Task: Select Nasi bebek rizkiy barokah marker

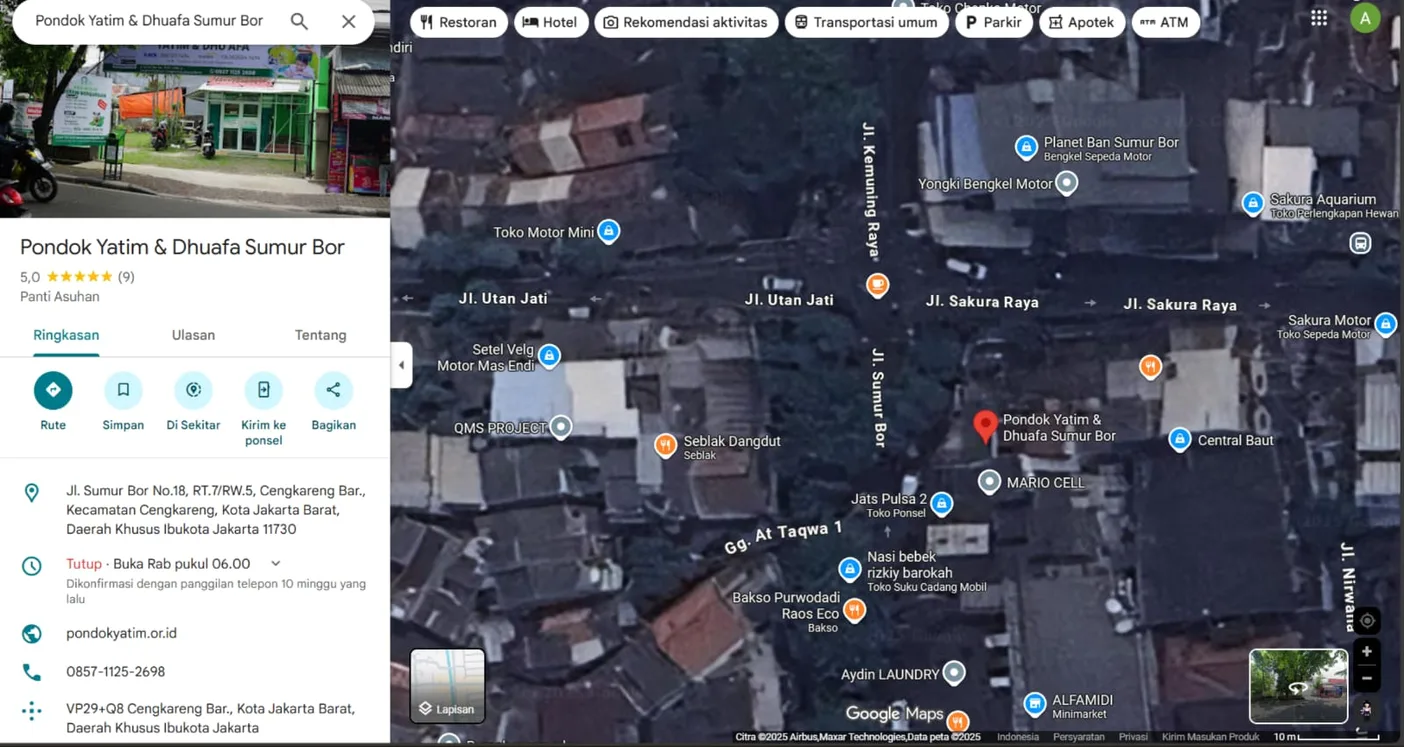Action: [850, 570]
